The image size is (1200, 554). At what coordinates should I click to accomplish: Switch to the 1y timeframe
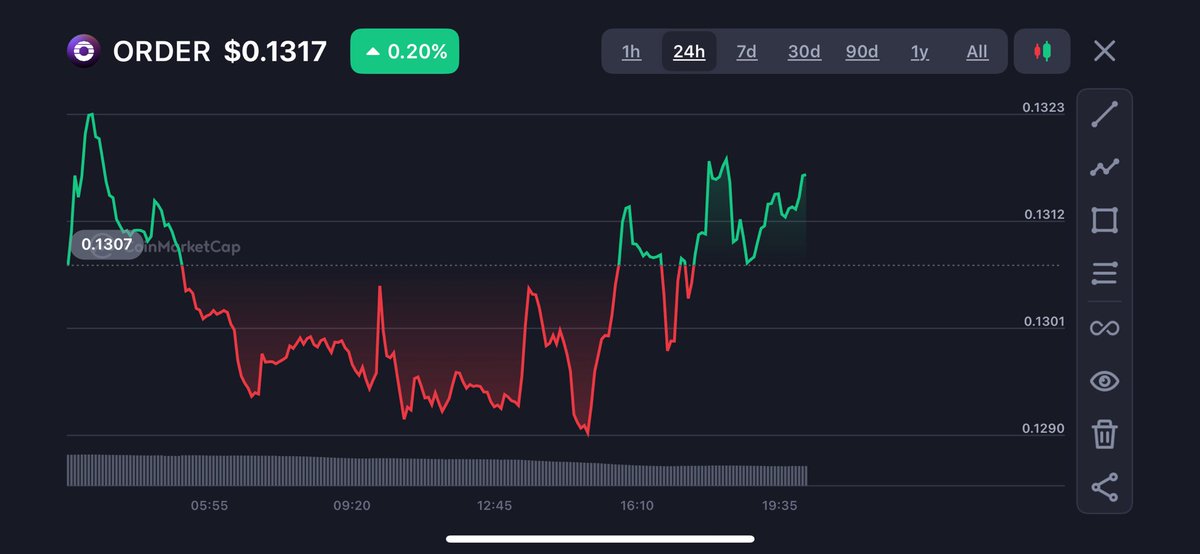pos(919,51)
